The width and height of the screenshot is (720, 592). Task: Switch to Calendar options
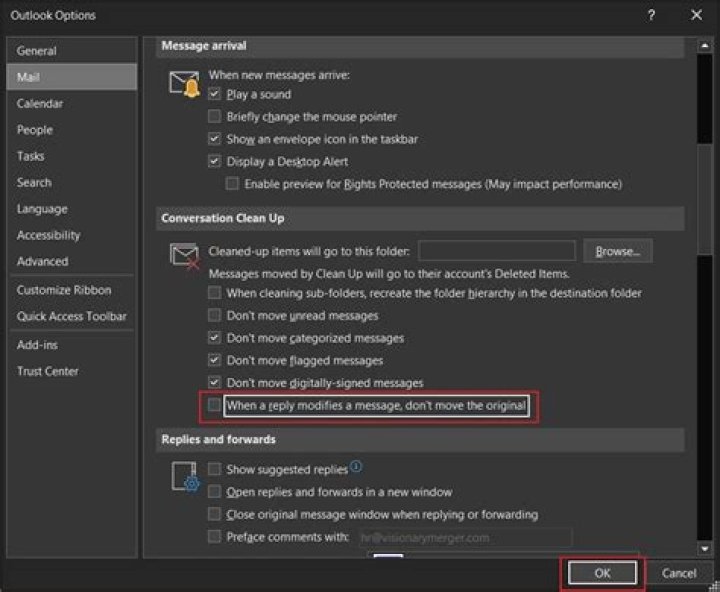pos(72,103)
